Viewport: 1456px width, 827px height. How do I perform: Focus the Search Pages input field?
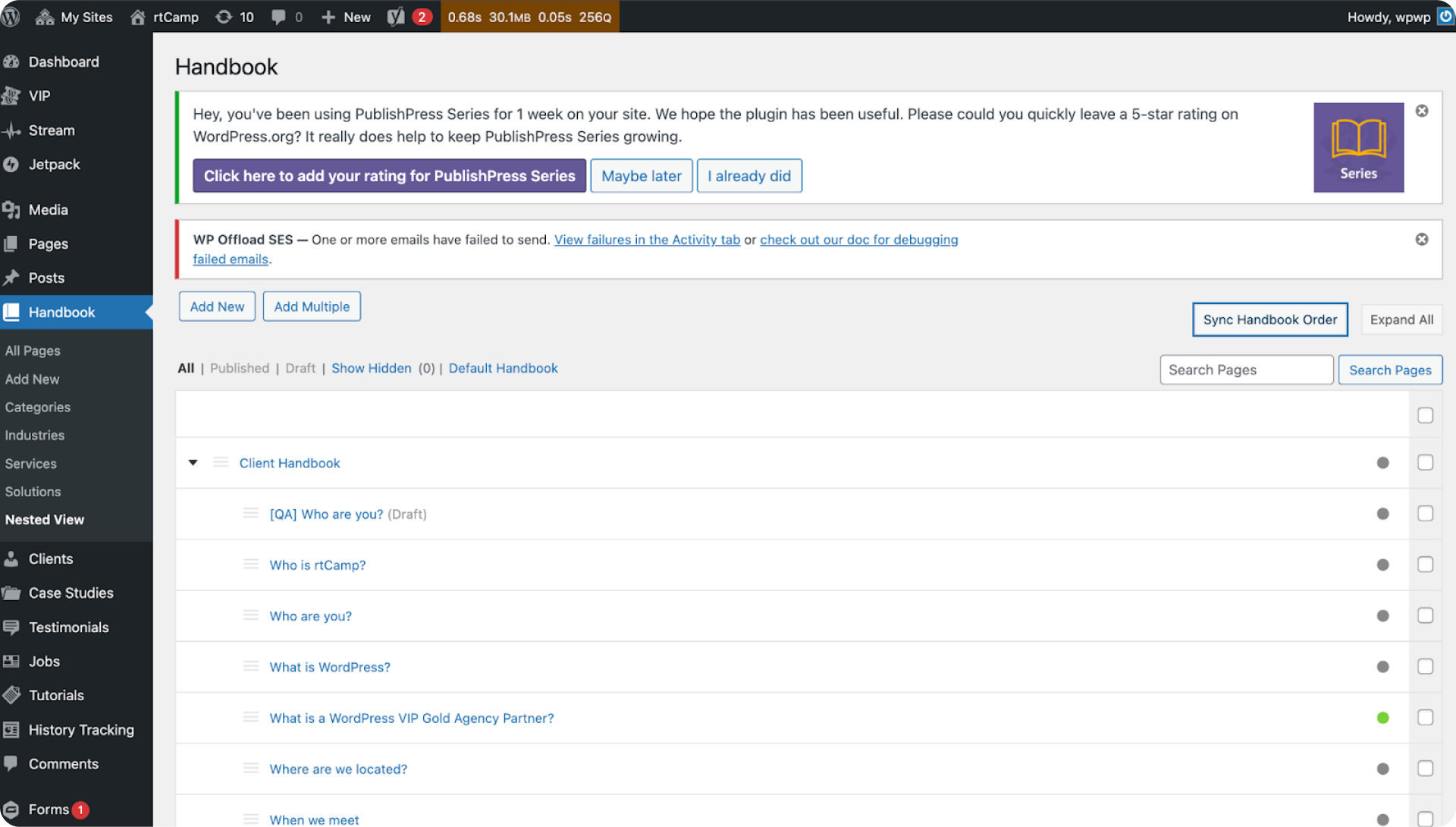coord(1246,369)
